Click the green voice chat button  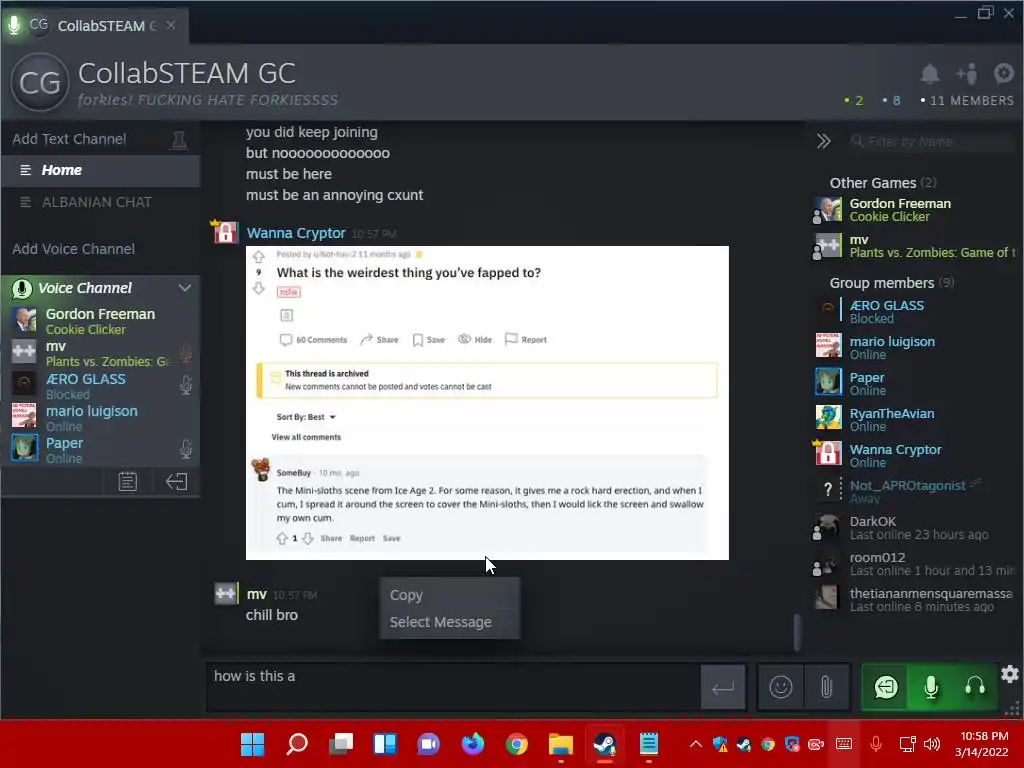point(886,687)
